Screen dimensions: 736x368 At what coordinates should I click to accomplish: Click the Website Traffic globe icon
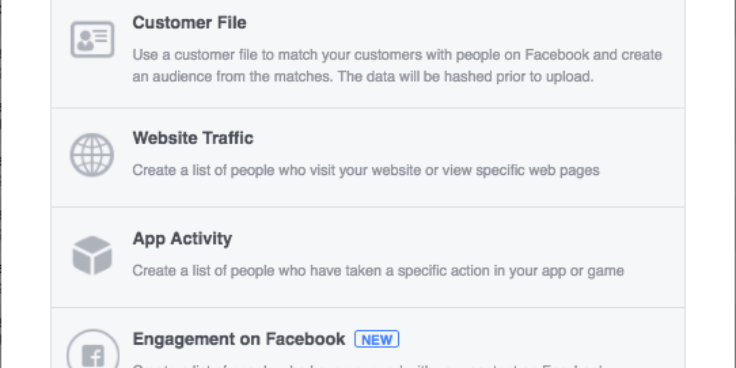92,155
